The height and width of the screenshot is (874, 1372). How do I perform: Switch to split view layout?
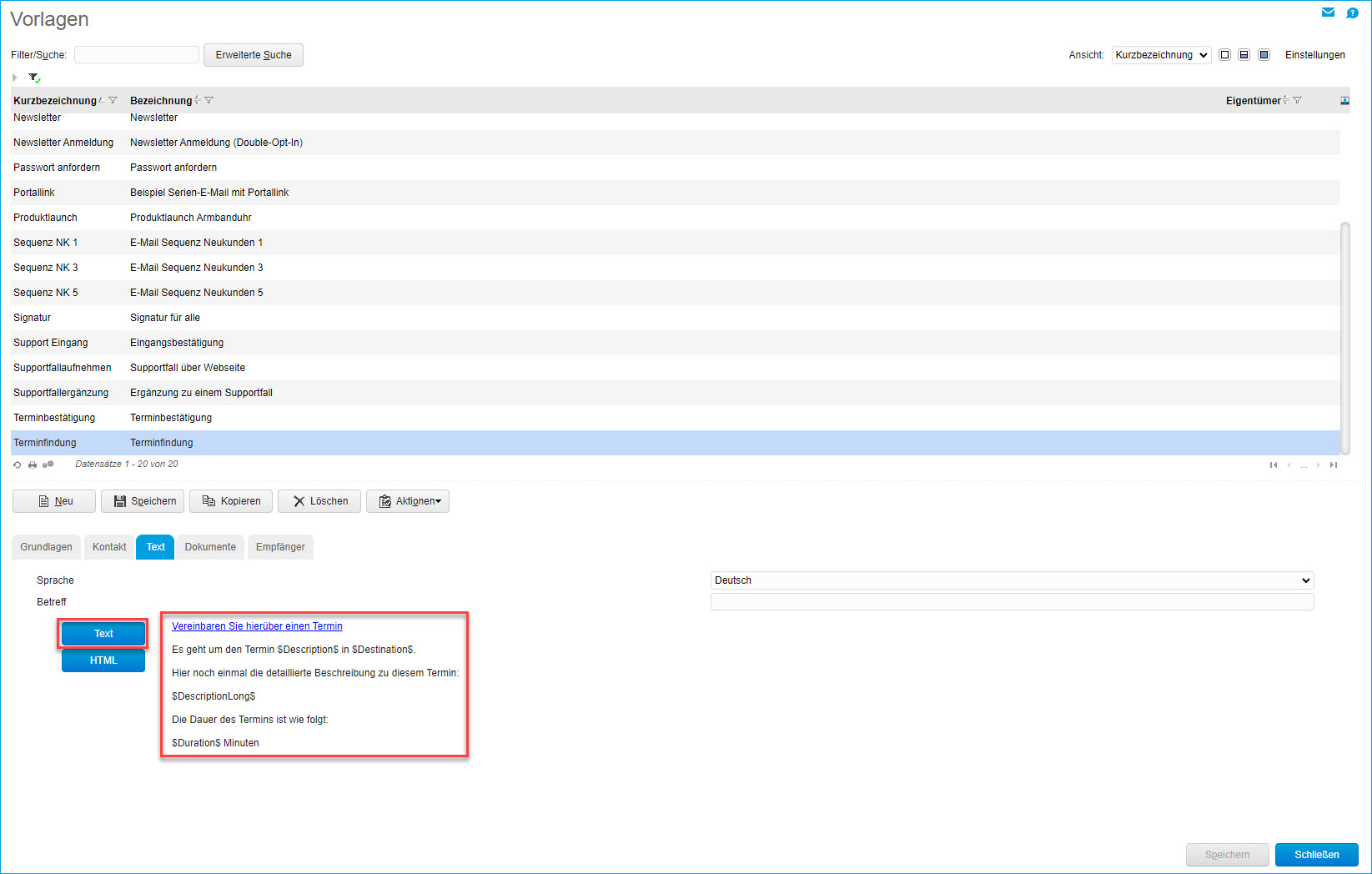tap(1244, 55)
